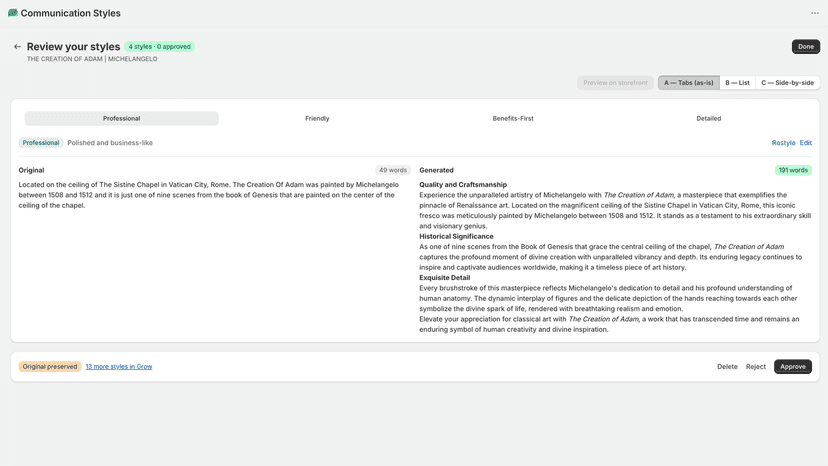Screen dimensions: 828x466
Task: Open the Professional style tab
Action: click(121, 118)
